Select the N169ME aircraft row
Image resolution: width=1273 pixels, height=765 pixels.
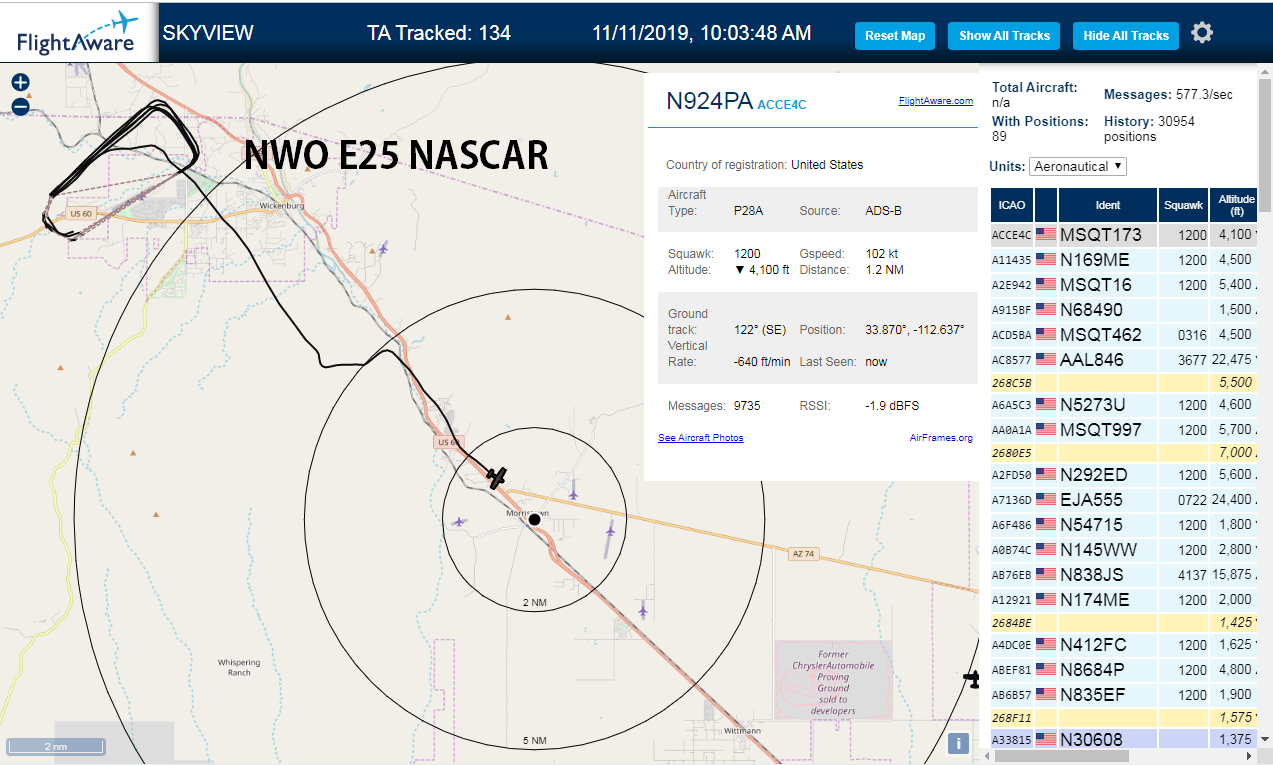[x=1123, y=260]
